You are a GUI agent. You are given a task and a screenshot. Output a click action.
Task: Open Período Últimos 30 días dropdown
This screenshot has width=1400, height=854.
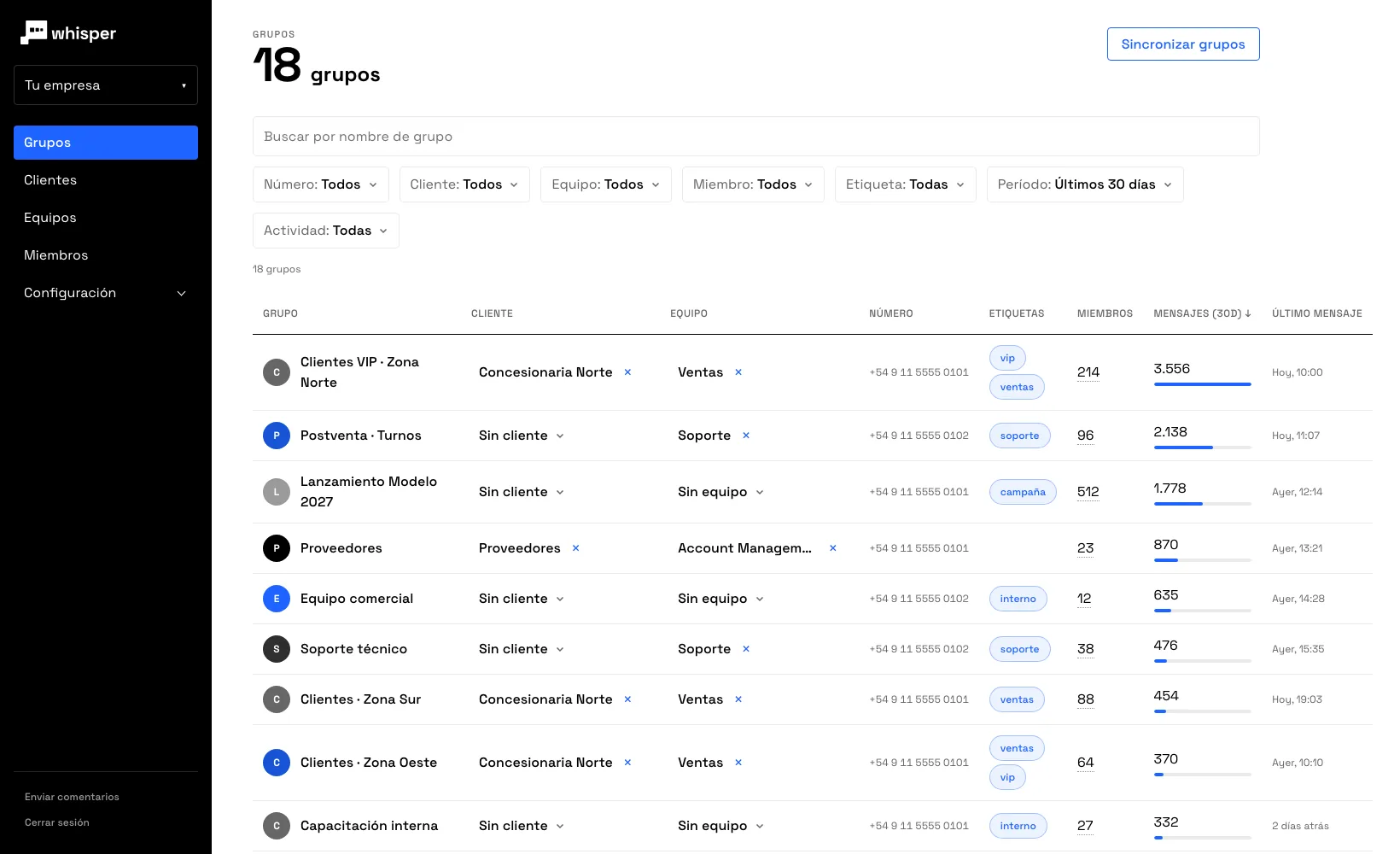coord(1085,184)
